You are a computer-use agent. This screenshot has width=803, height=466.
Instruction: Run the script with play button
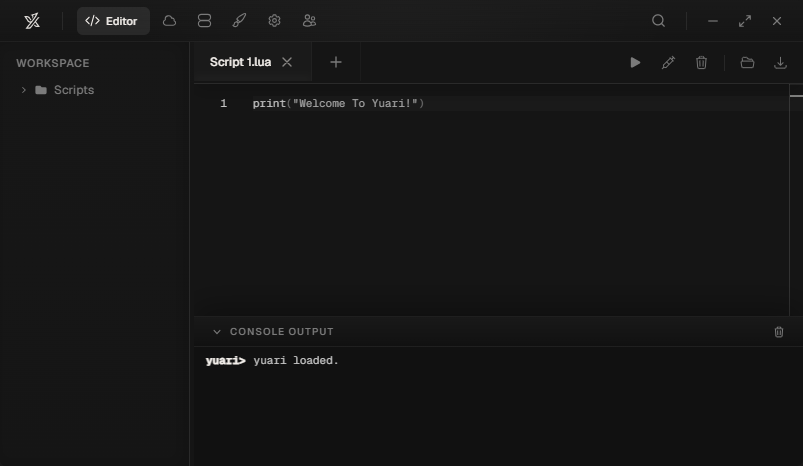point(635,62)
